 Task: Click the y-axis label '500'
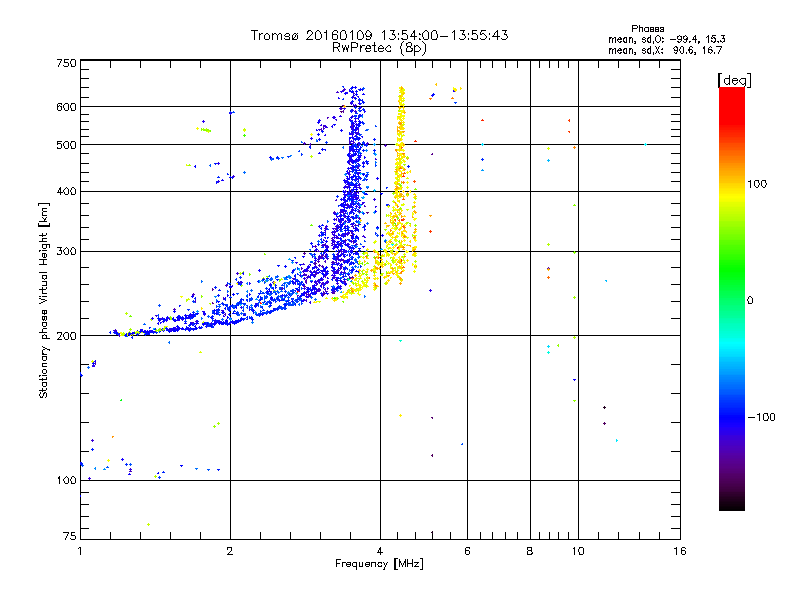coord(66,145)
